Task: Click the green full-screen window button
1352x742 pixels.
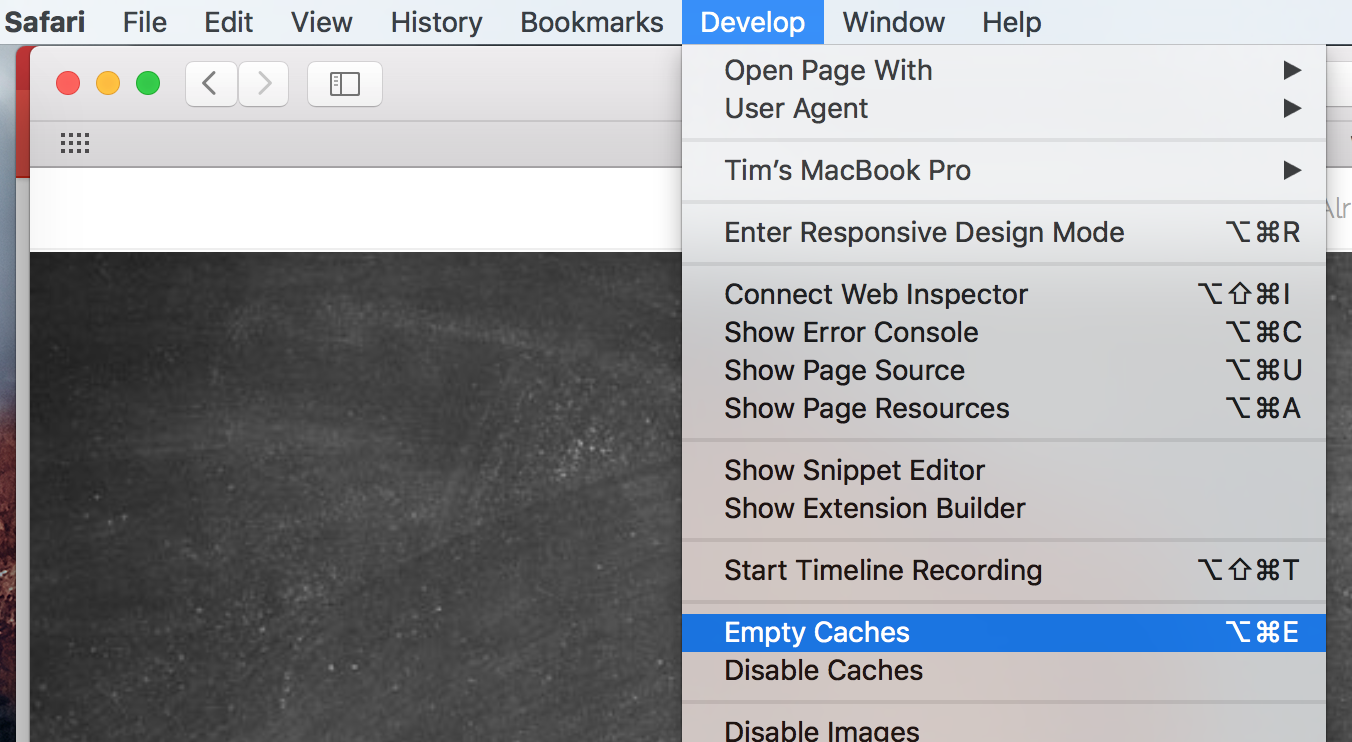Action: [x=148, y=83]
